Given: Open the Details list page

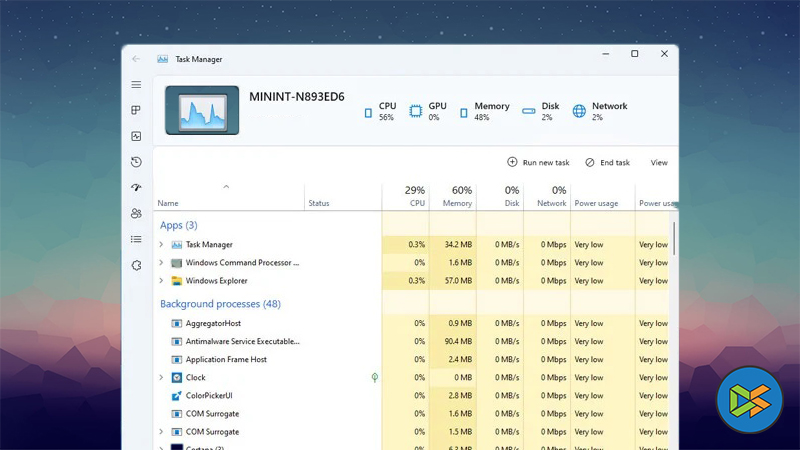Looking at the screenshot, I should (136, 239).
